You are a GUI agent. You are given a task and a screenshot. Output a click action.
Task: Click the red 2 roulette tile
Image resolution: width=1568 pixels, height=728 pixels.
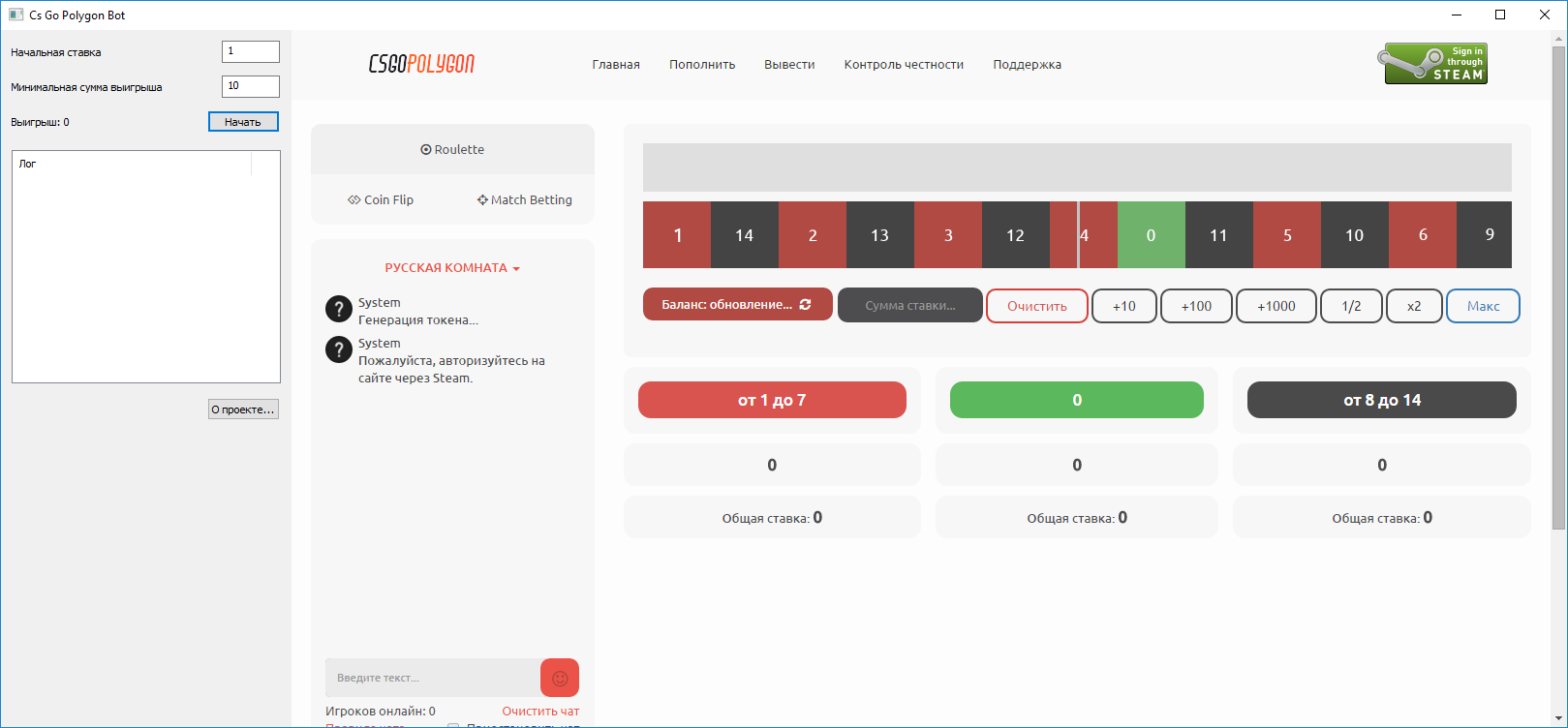pyautogui.click(x=813, y=234)
